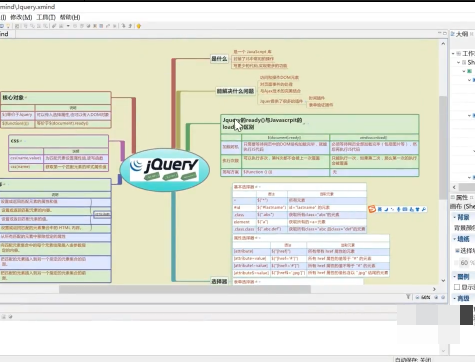Toggle the 显示图例 checkbox

(457, 287)
